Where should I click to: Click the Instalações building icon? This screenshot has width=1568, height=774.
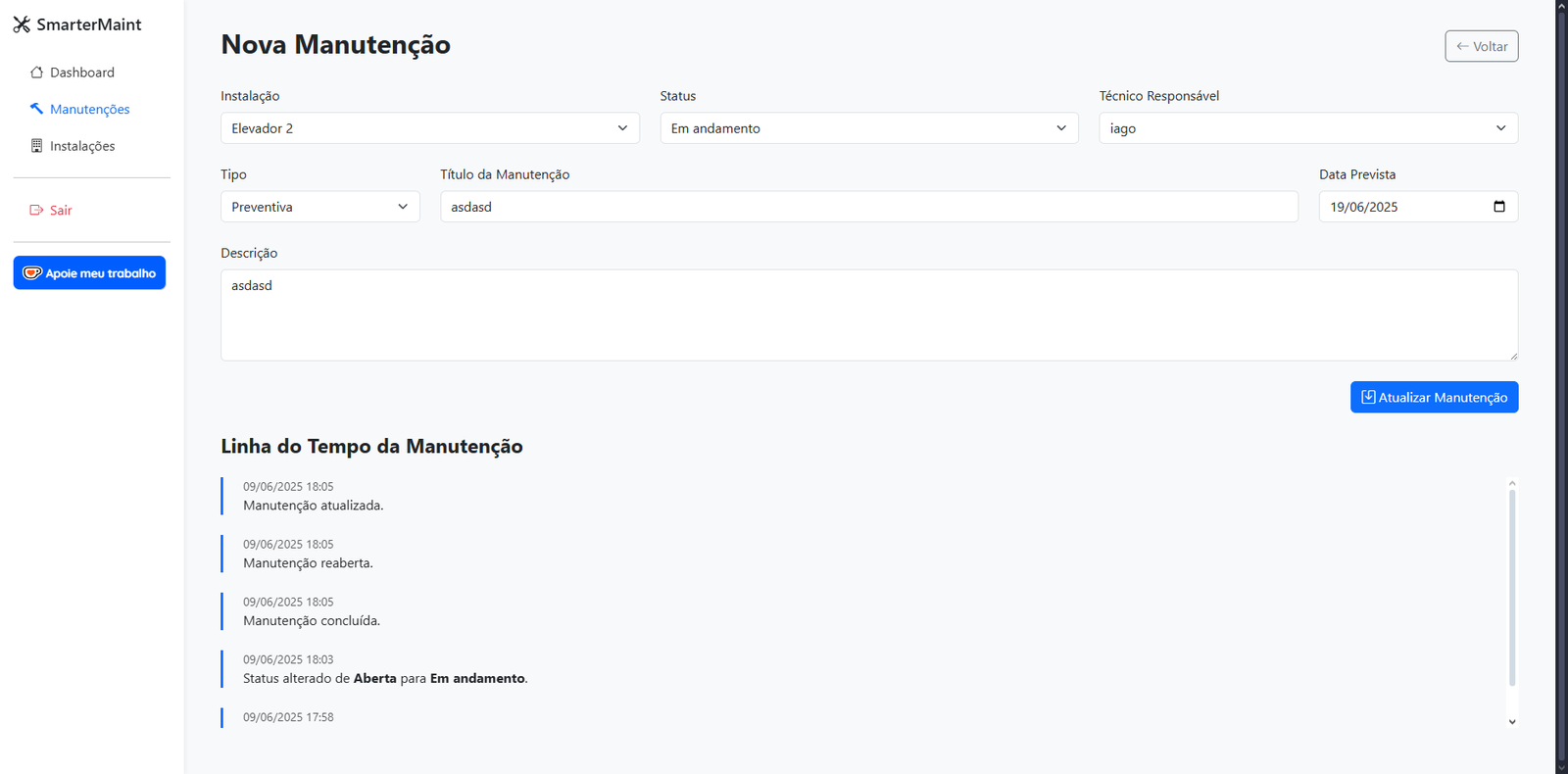point(36,146)
